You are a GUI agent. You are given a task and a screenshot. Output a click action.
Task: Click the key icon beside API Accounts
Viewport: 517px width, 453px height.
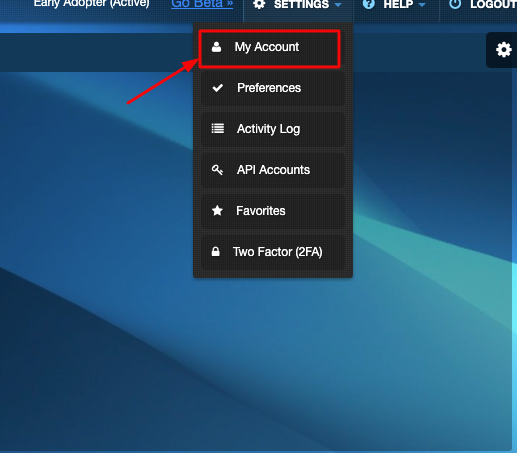click(x=217, y=170)
